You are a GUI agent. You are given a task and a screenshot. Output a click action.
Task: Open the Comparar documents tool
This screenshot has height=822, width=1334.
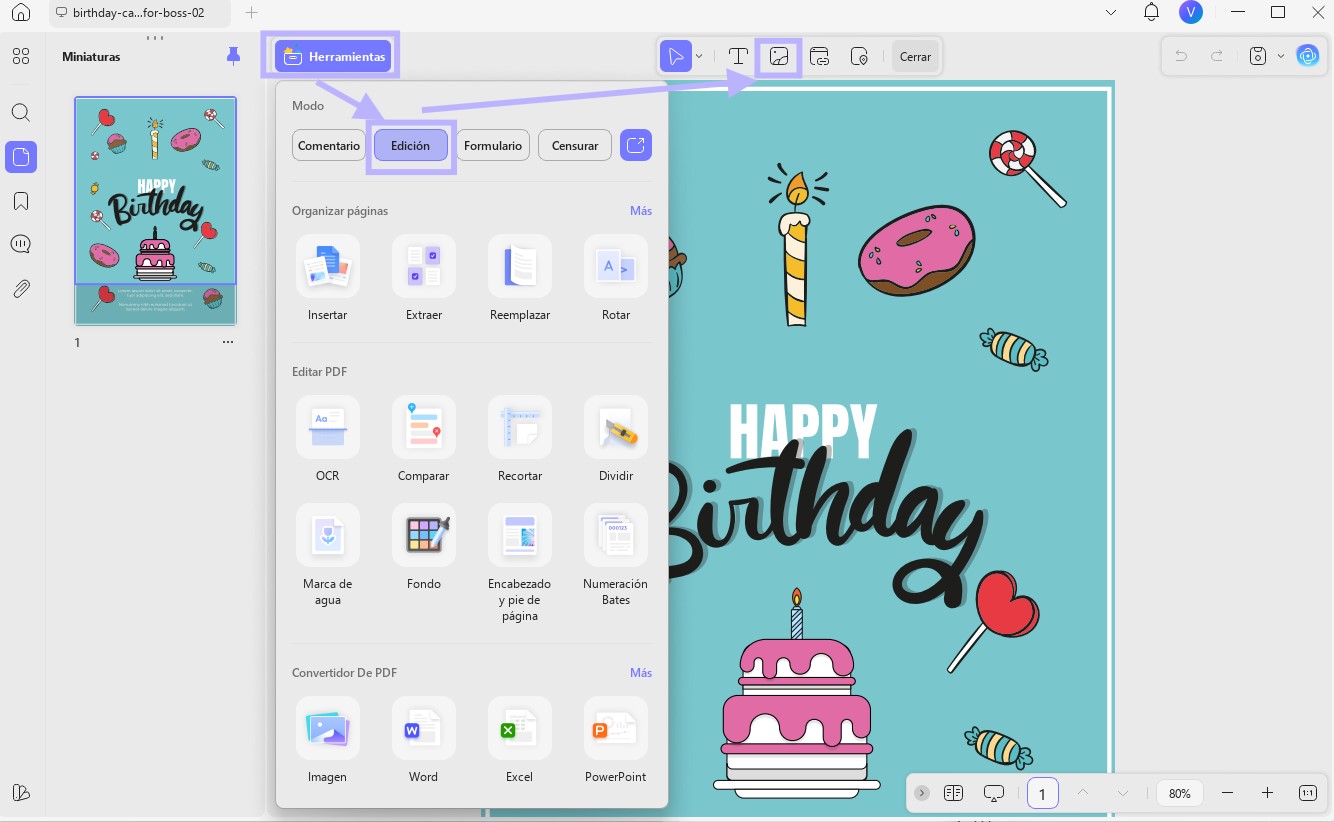[424, 427]
